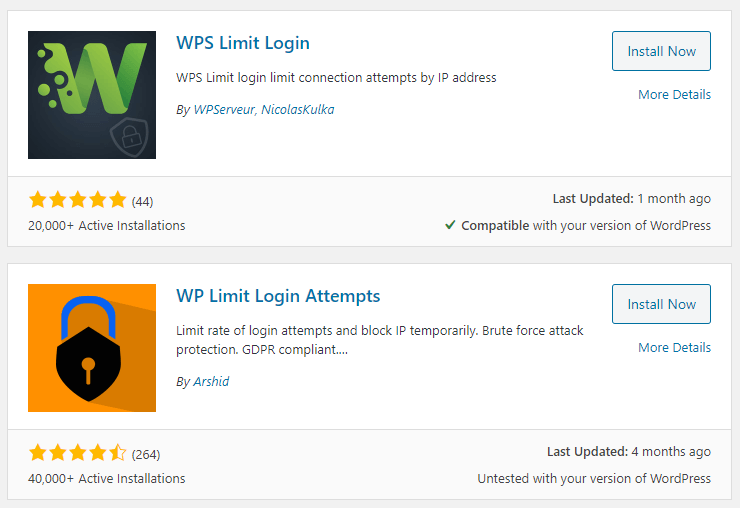Viewport: 740px width, 508px height.
Task: Open More Details for WPS Limit Login
Action: (674, 95)
